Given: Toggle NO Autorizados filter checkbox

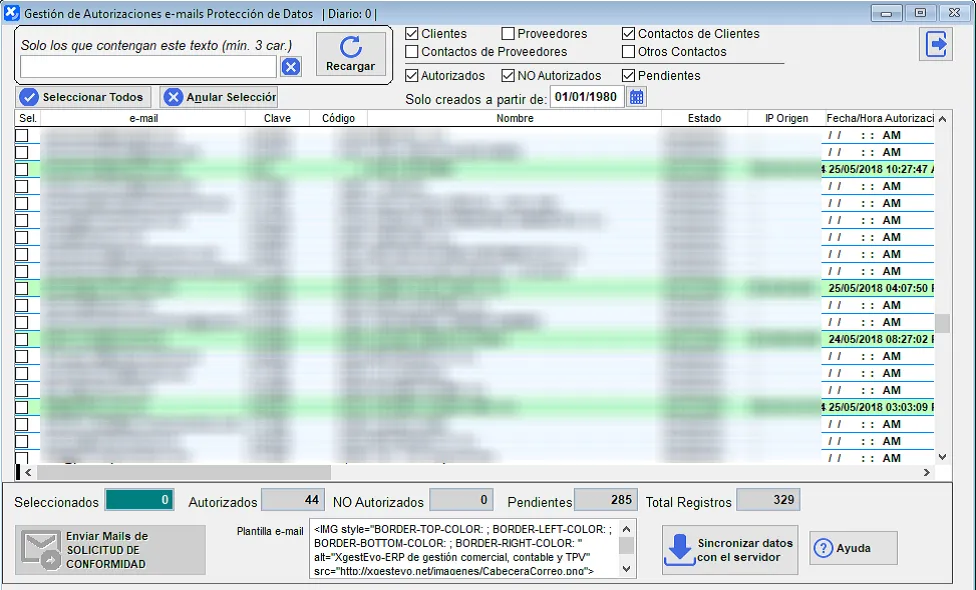Looking at the screenshot, I should pos(508,76).
